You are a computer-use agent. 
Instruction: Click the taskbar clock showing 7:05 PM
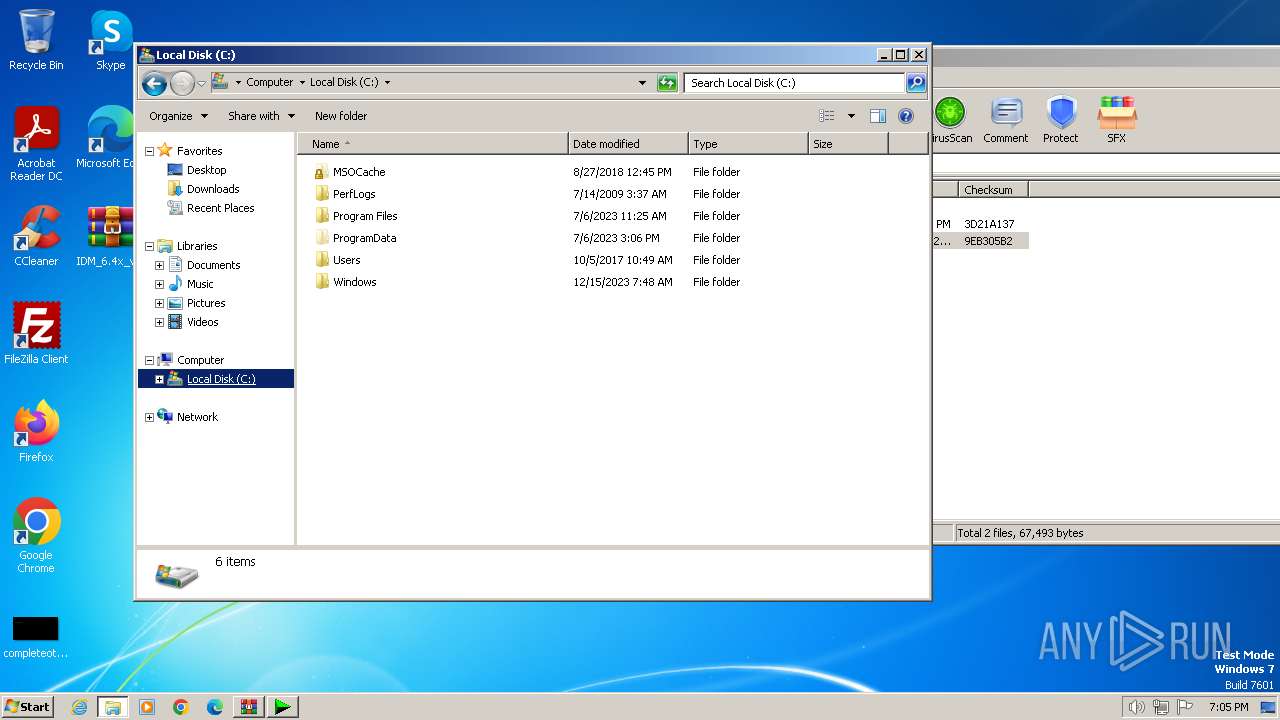(x=1228, y=707)
